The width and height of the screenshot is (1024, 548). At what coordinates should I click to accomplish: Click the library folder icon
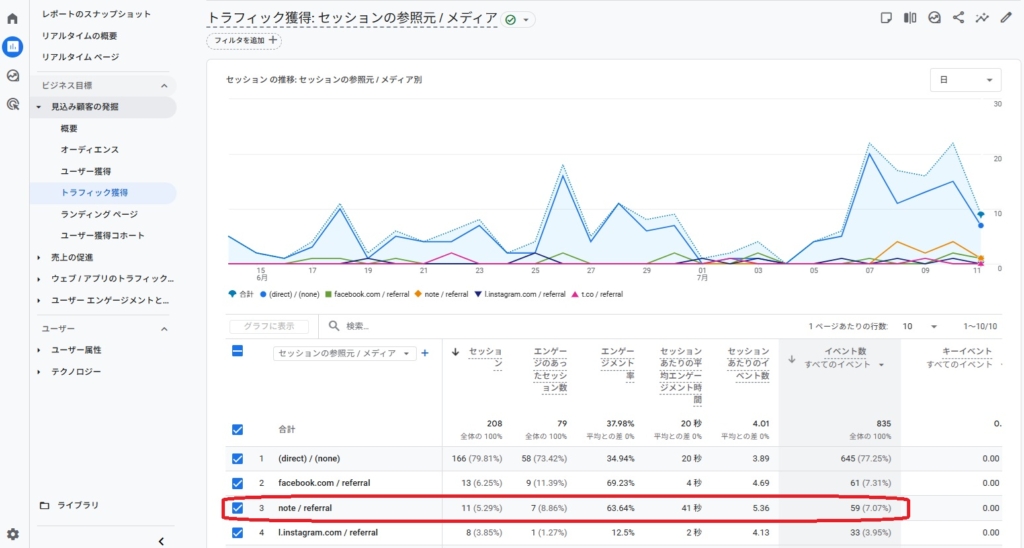point(44,506)
